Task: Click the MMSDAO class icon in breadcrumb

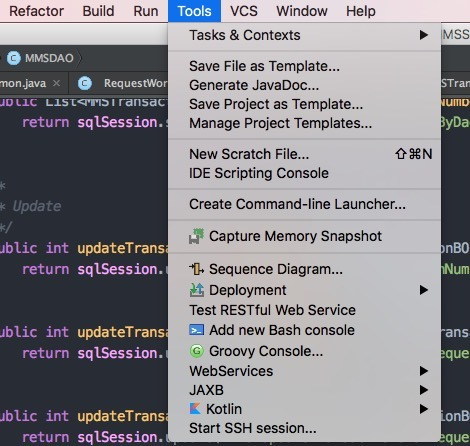Action: 14,58
